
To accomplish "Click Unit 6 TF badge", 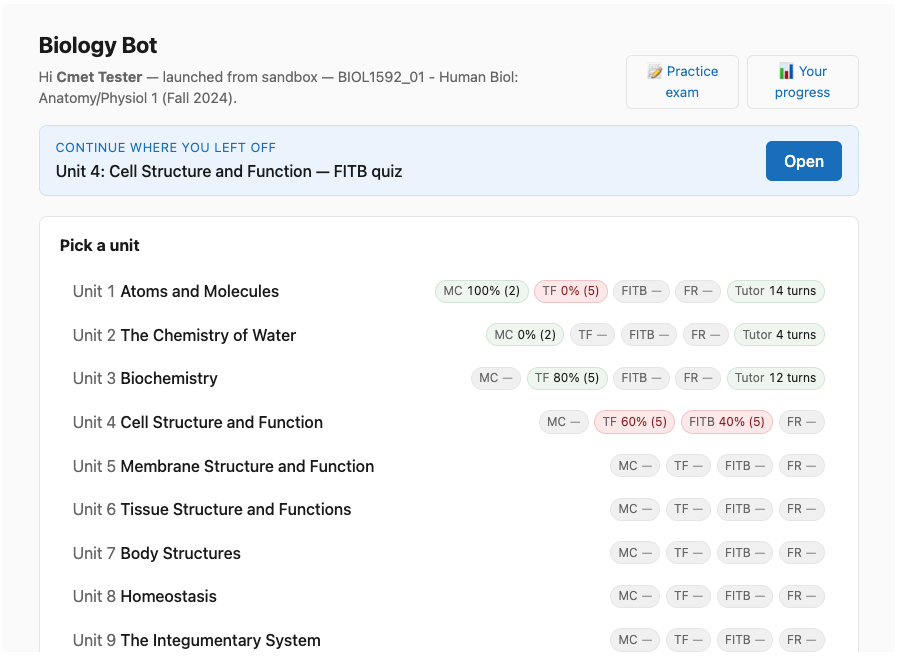I will pyautogui.click(x=688, y=509).
